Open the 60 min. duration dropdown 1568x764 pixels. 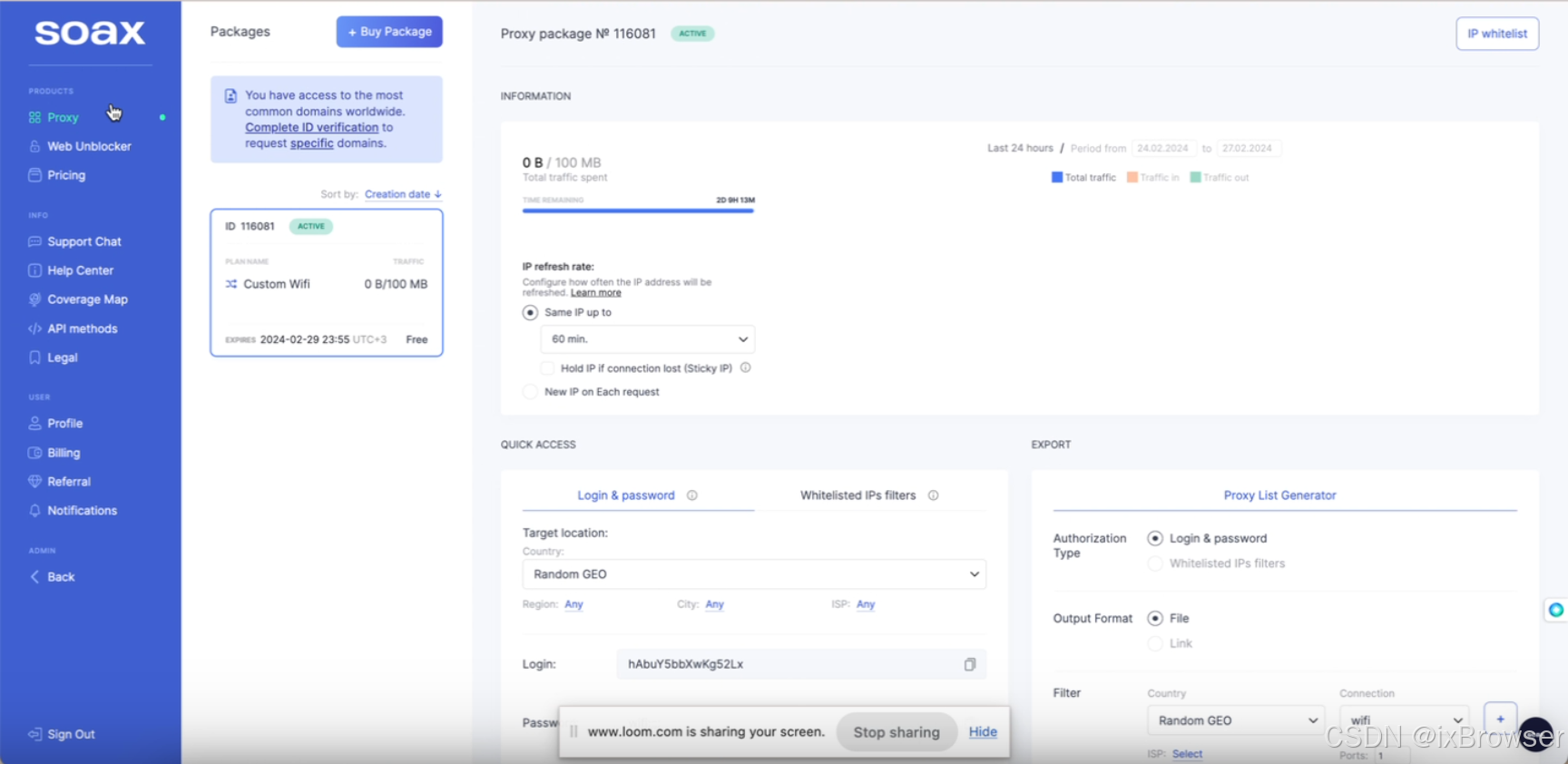coord(648,339)
